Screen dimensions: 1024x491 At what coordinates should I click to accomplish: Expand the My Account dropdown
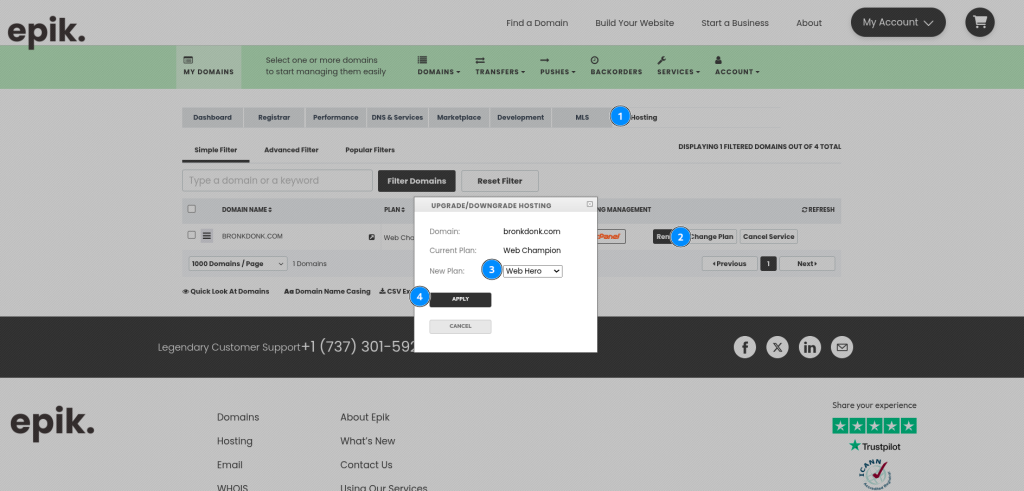pos(898,22)
